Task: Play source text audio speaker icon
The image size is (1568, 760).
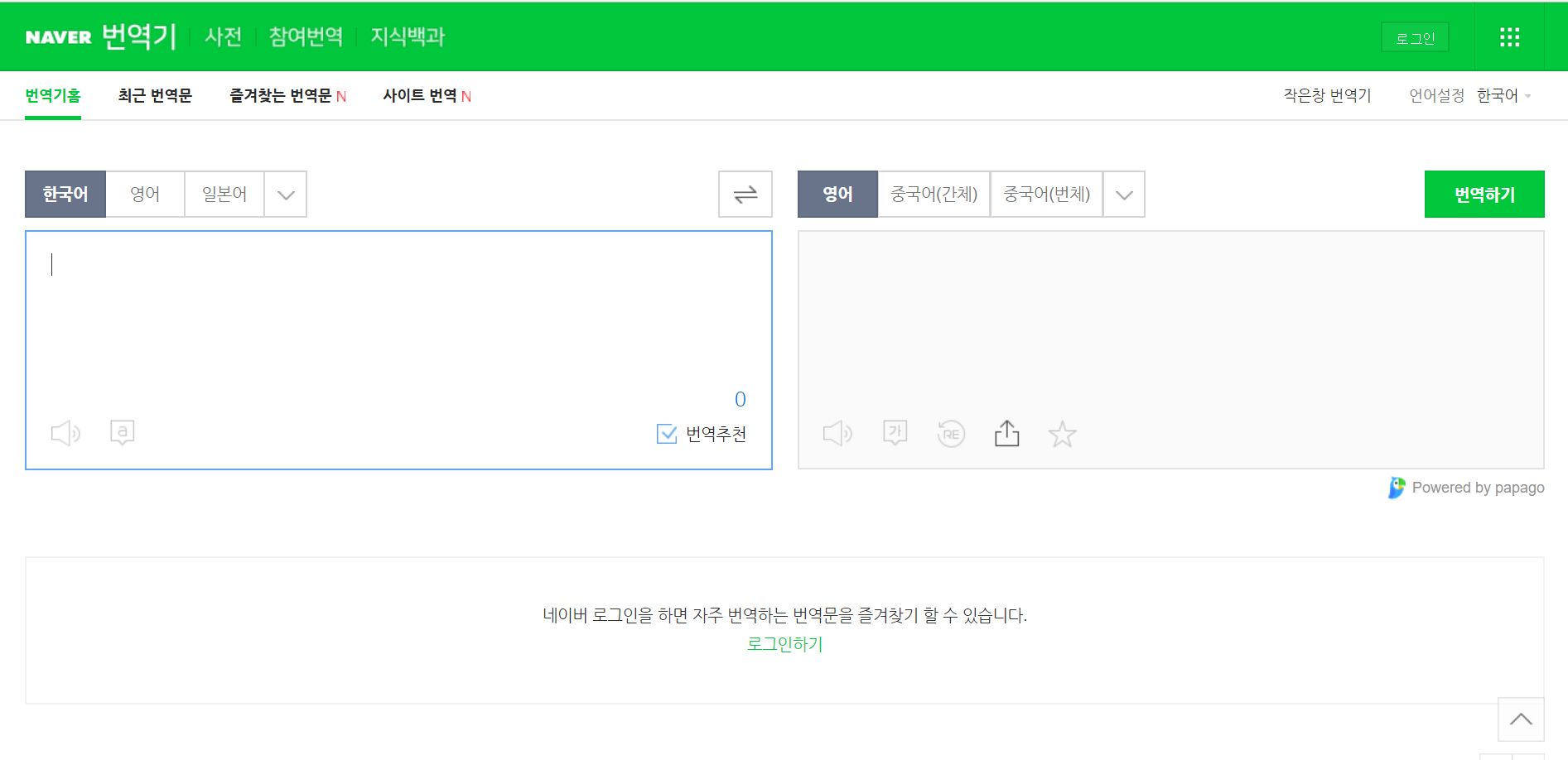Action: pos(65,433)
